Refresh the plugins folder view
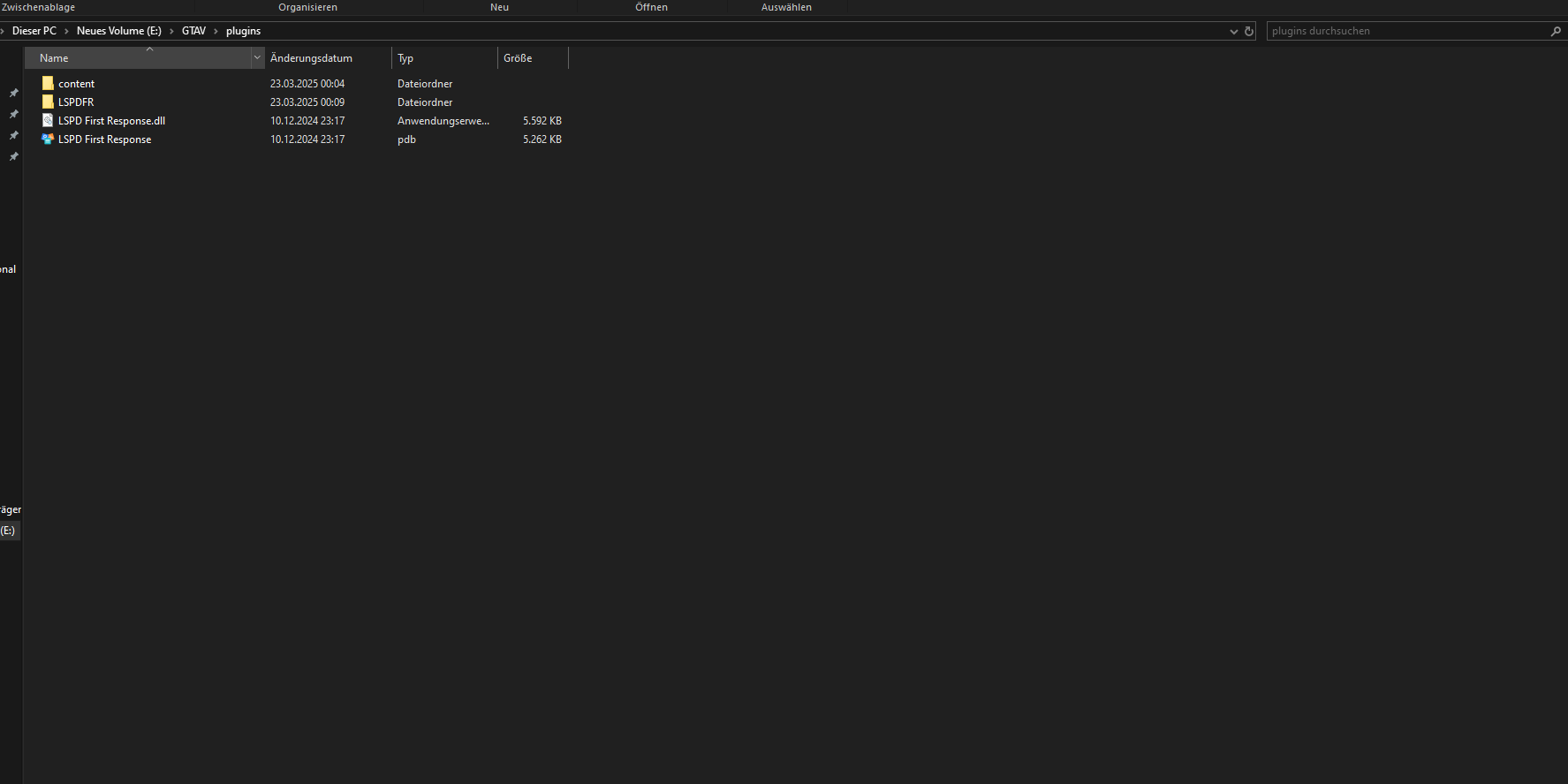1568x784 pixels. pyautogui.click(x=1249, y=31)
